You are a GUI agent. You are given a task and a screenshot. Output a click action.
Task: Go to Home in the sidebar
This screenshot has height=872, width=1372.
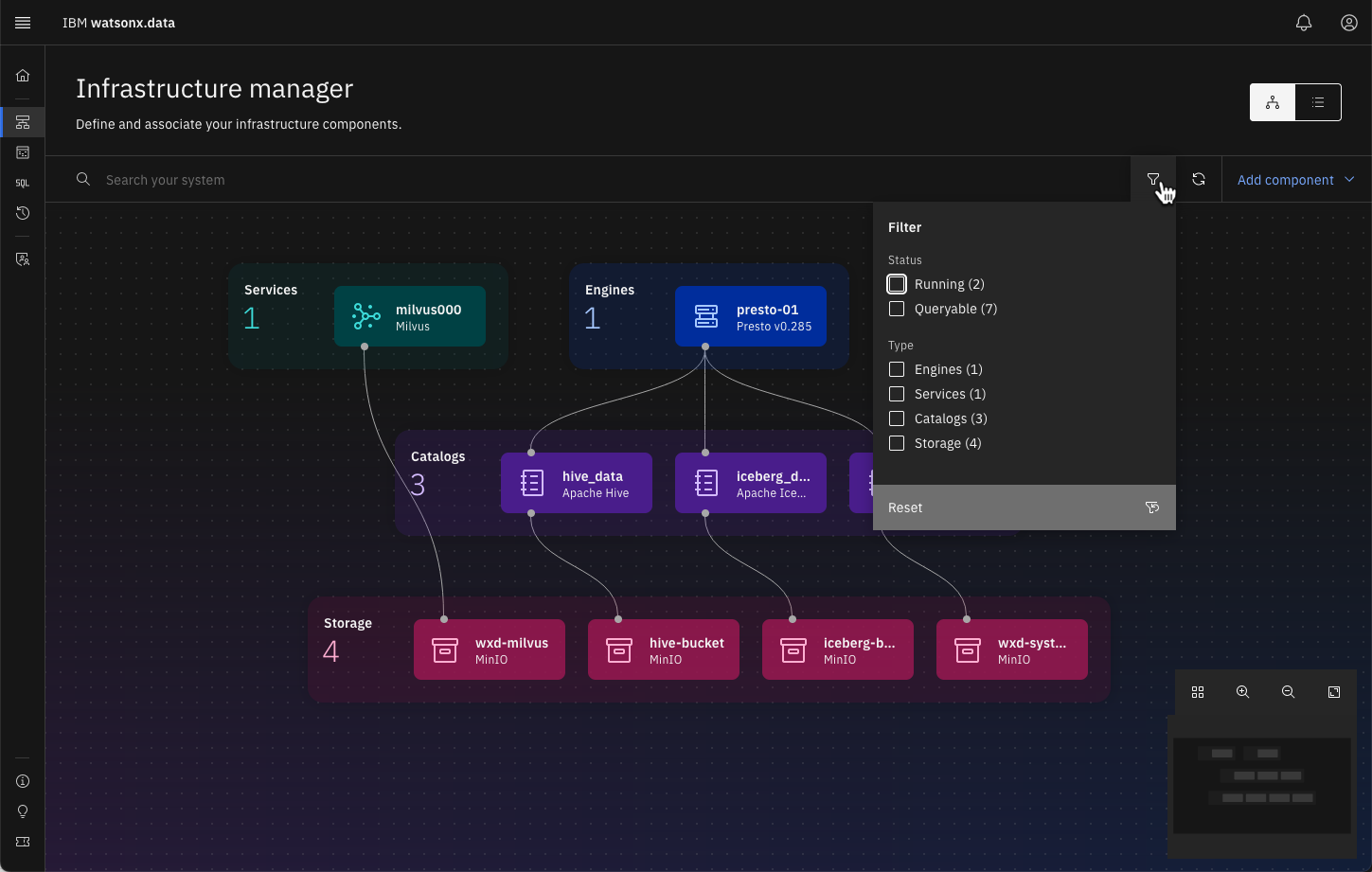tap(23, 76)
